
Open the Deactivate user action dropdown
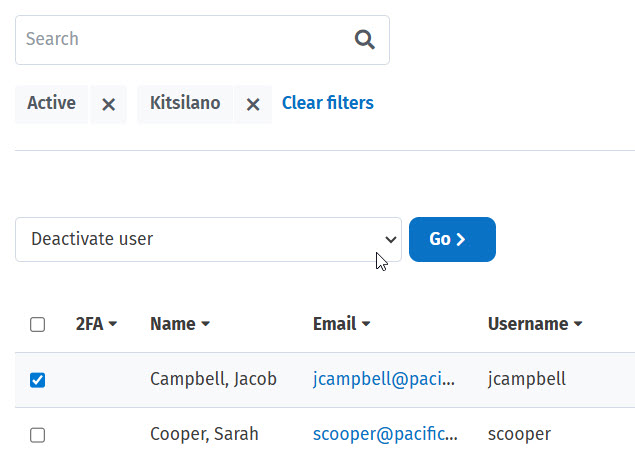(x=208, y=240)
